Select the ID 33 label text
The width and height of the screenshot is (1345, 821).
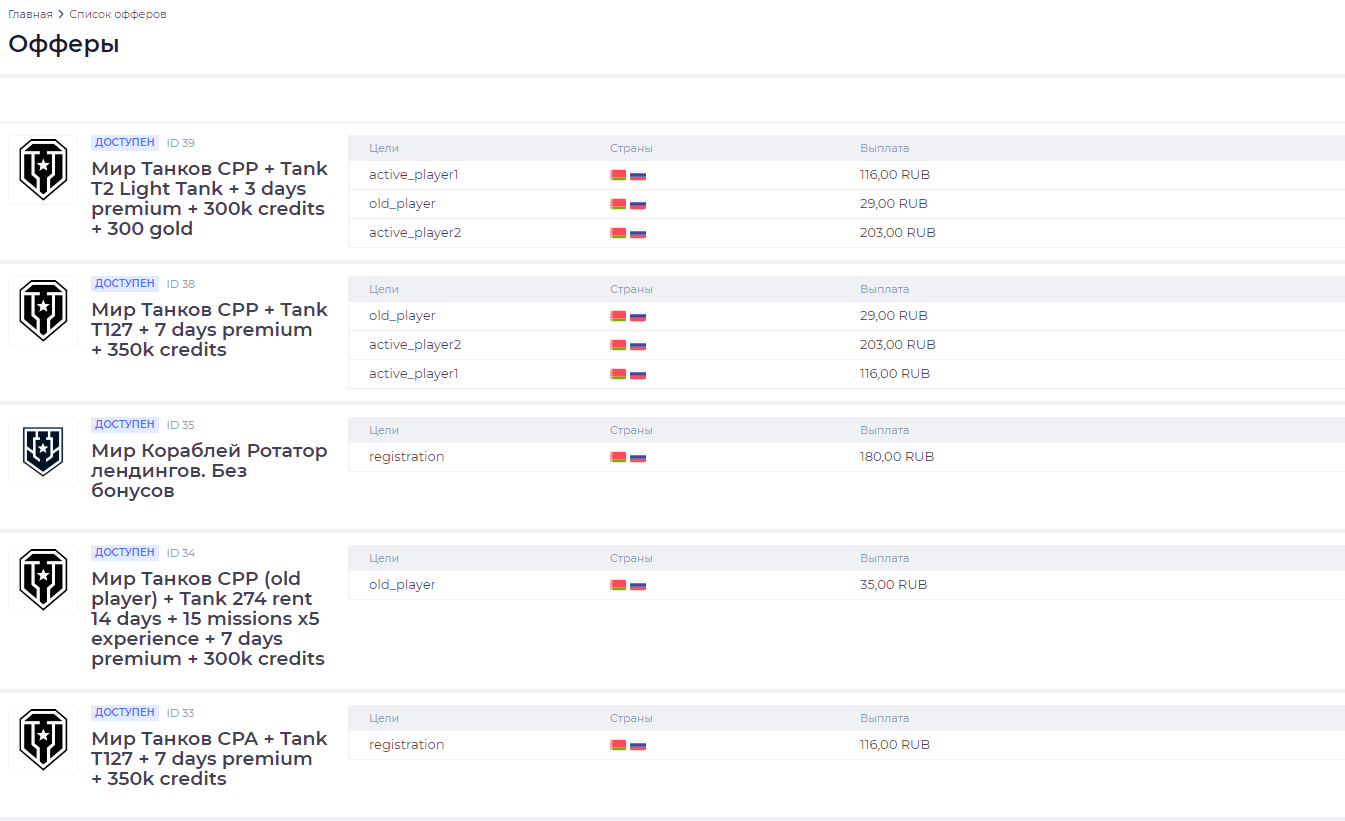[181, 713]
